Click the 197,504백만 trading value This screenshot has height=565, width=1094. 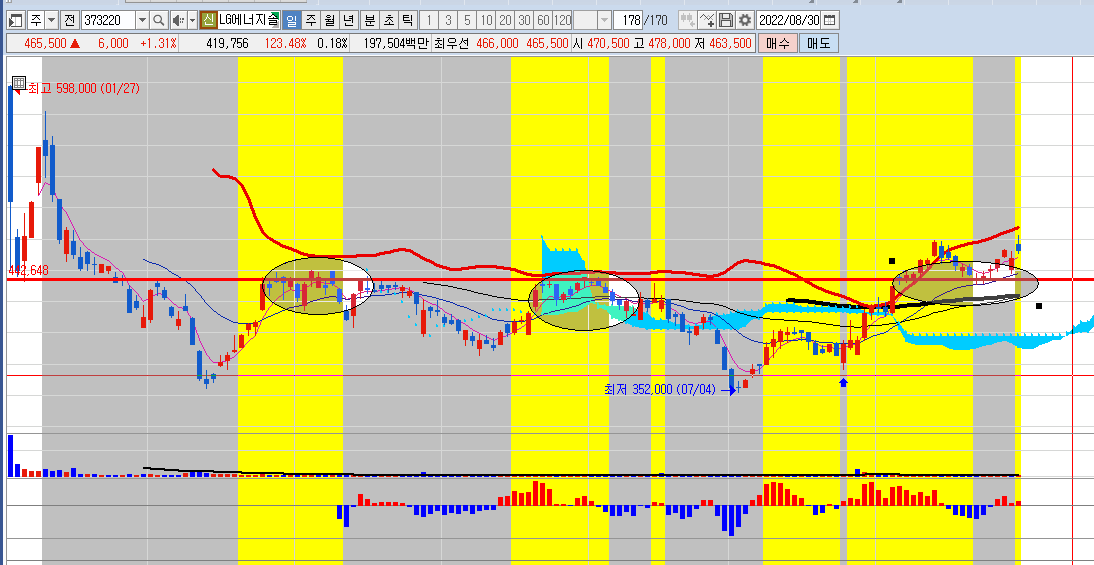[x=395, y=43]
